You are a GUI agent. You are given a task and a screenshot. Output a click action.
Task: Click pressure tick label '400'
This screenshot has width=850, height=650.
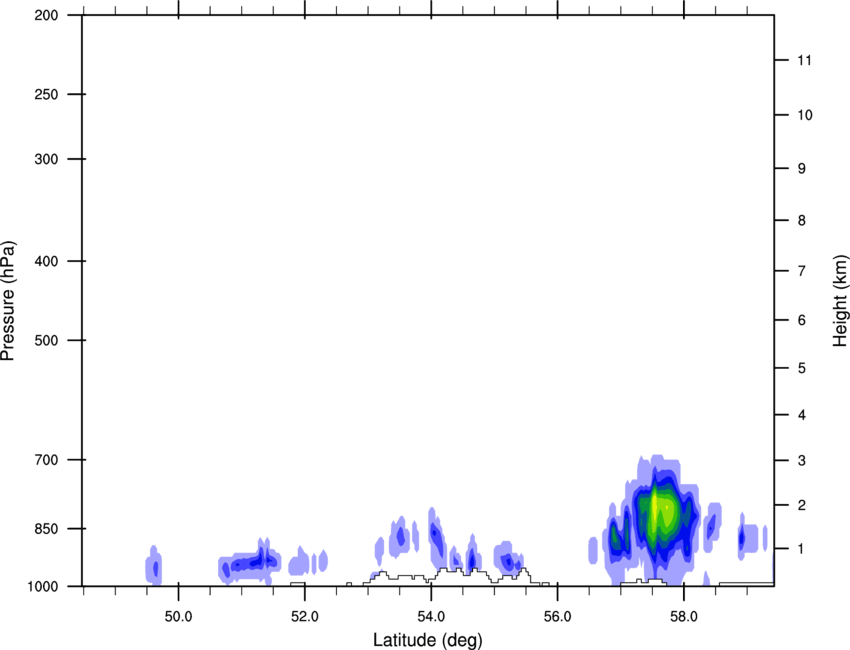pos(47,261)
